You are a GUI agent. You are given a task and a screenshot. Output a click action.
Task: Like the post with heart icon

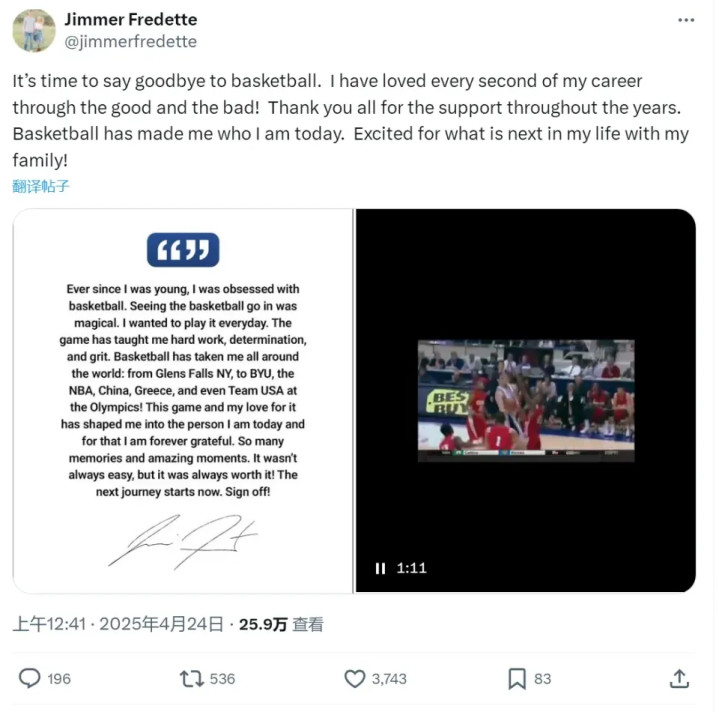point(354,679)
